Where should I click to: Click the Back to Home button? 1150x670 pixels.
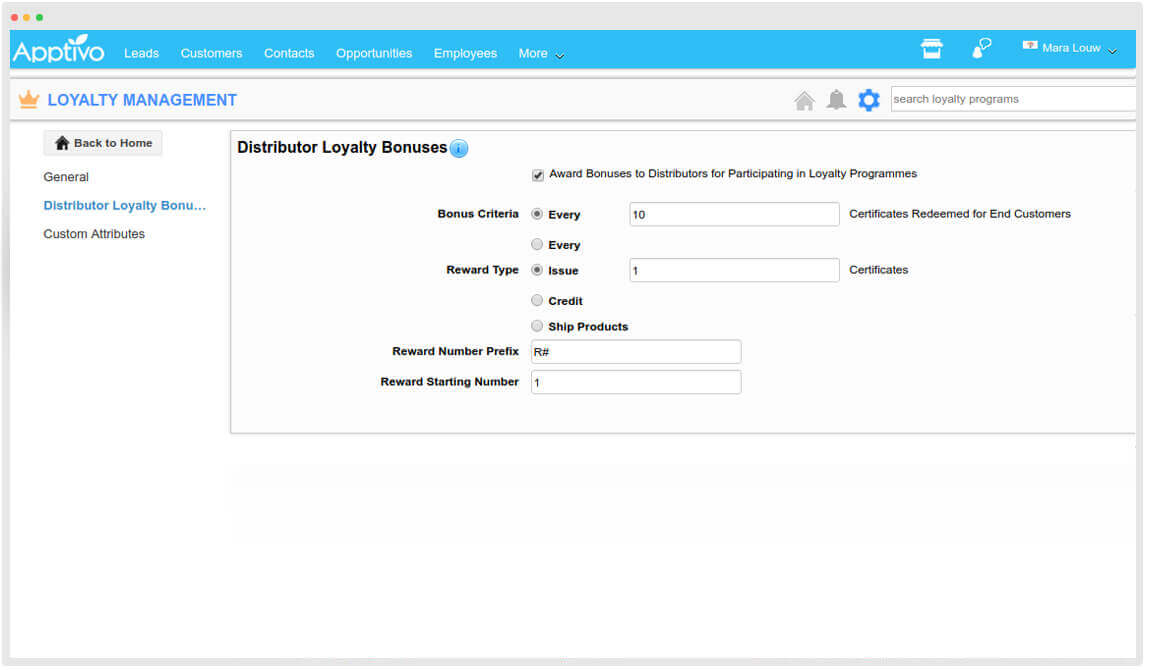coord(102,143)
